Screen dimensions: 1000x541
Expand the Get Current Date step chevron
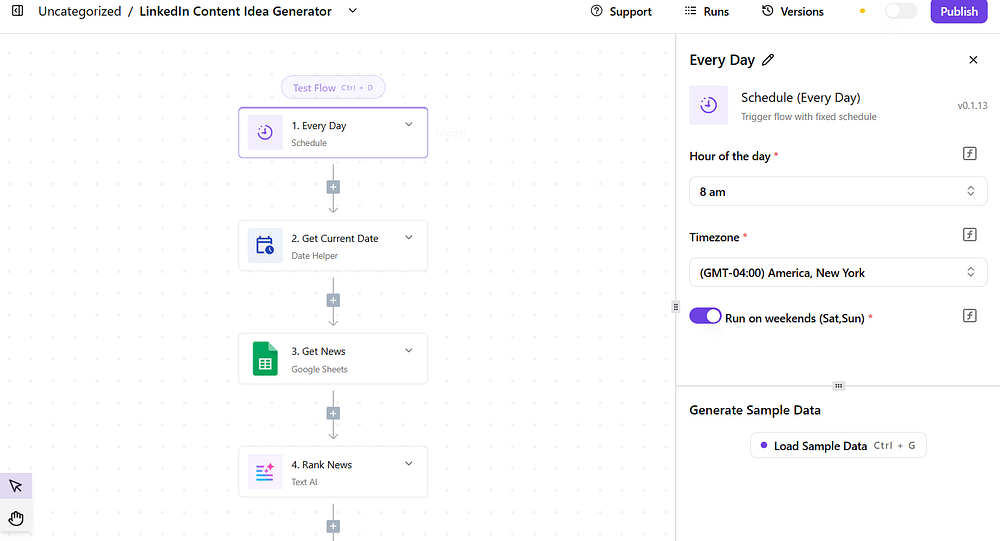pyautogui.click(x=408, y=238)
